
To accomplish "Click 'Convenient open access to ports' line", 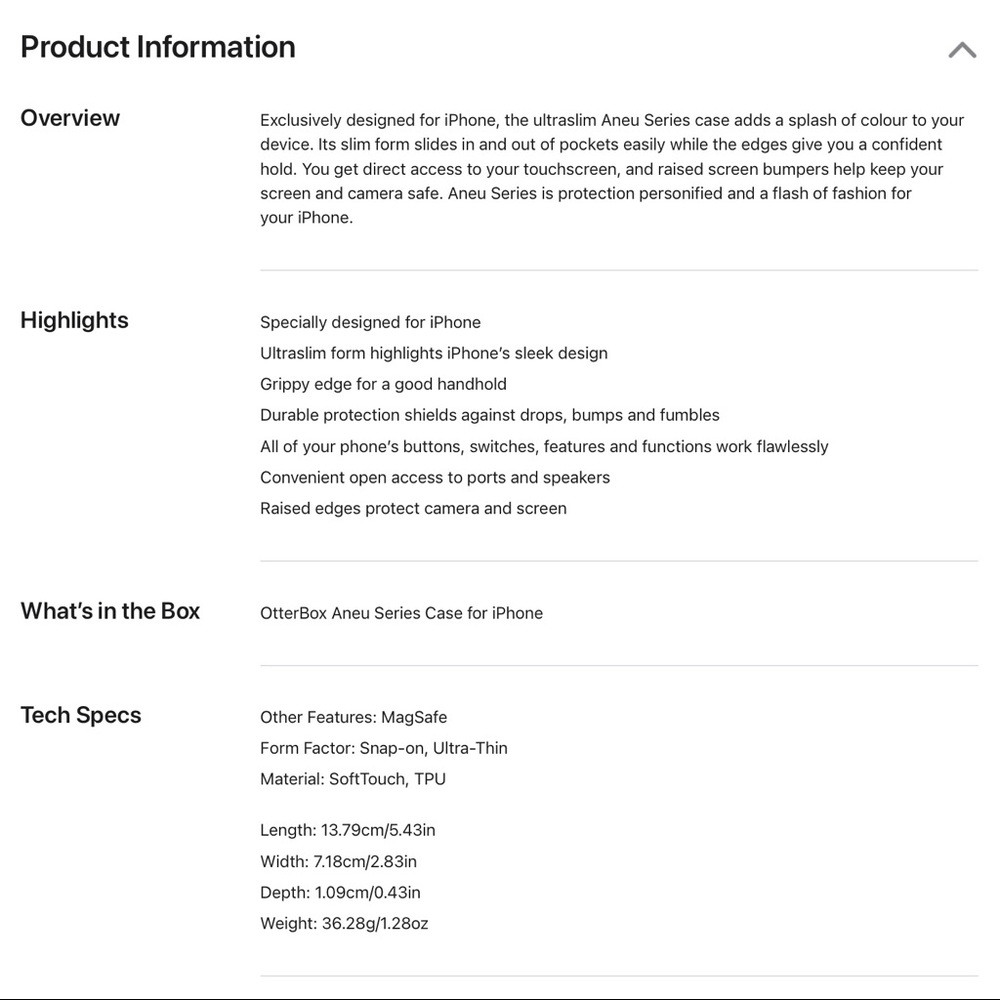I will tap(435, 478).
